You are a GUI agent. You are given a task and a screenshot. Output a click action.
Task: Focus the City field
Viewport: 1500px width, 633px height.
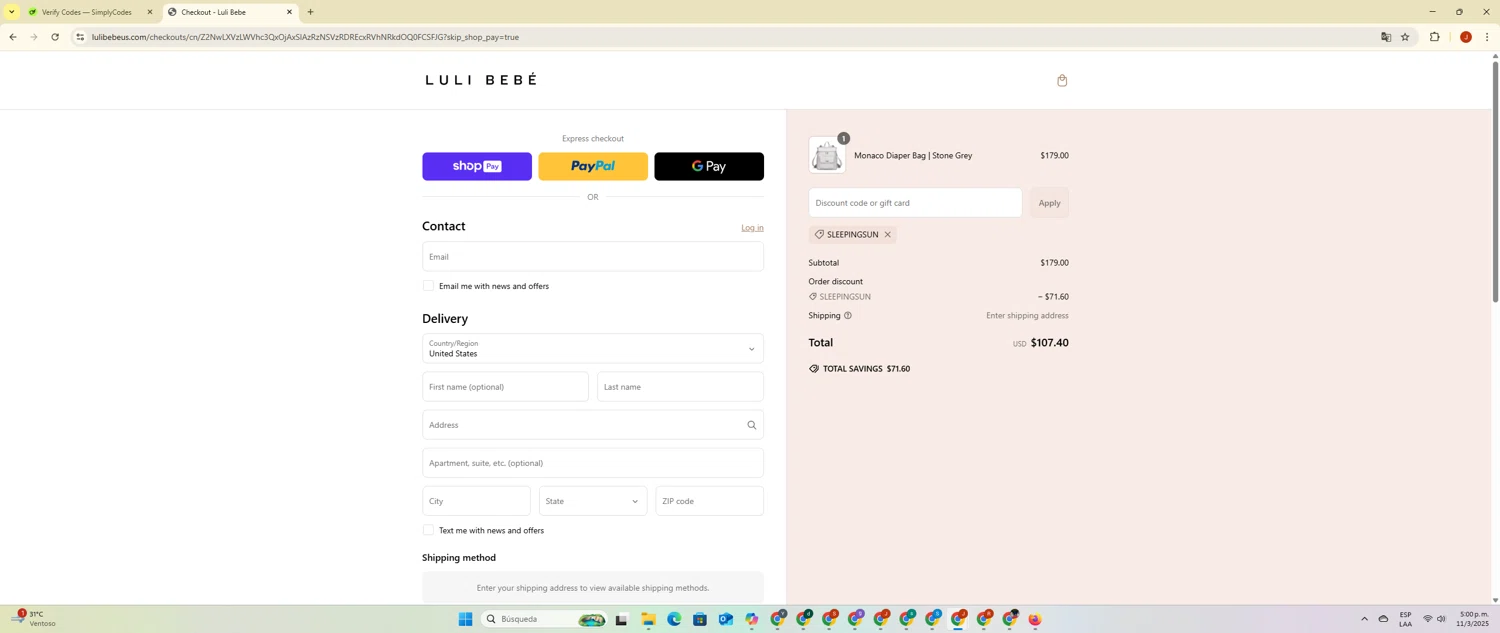click(x=476, y=501)
